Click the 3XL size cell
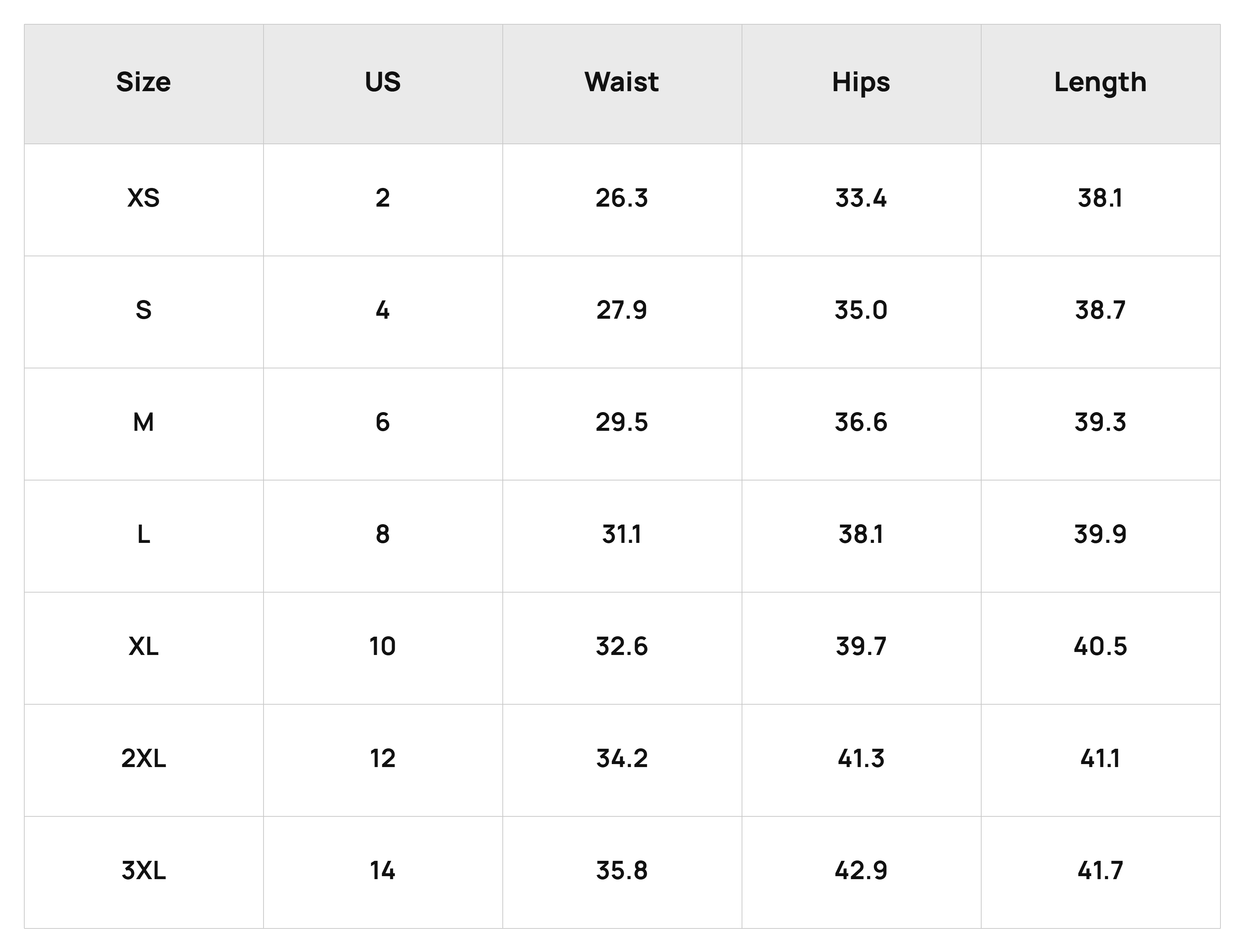Viewport: 1244px width, 952px height. pyautogui.click(x=144, y=872)
